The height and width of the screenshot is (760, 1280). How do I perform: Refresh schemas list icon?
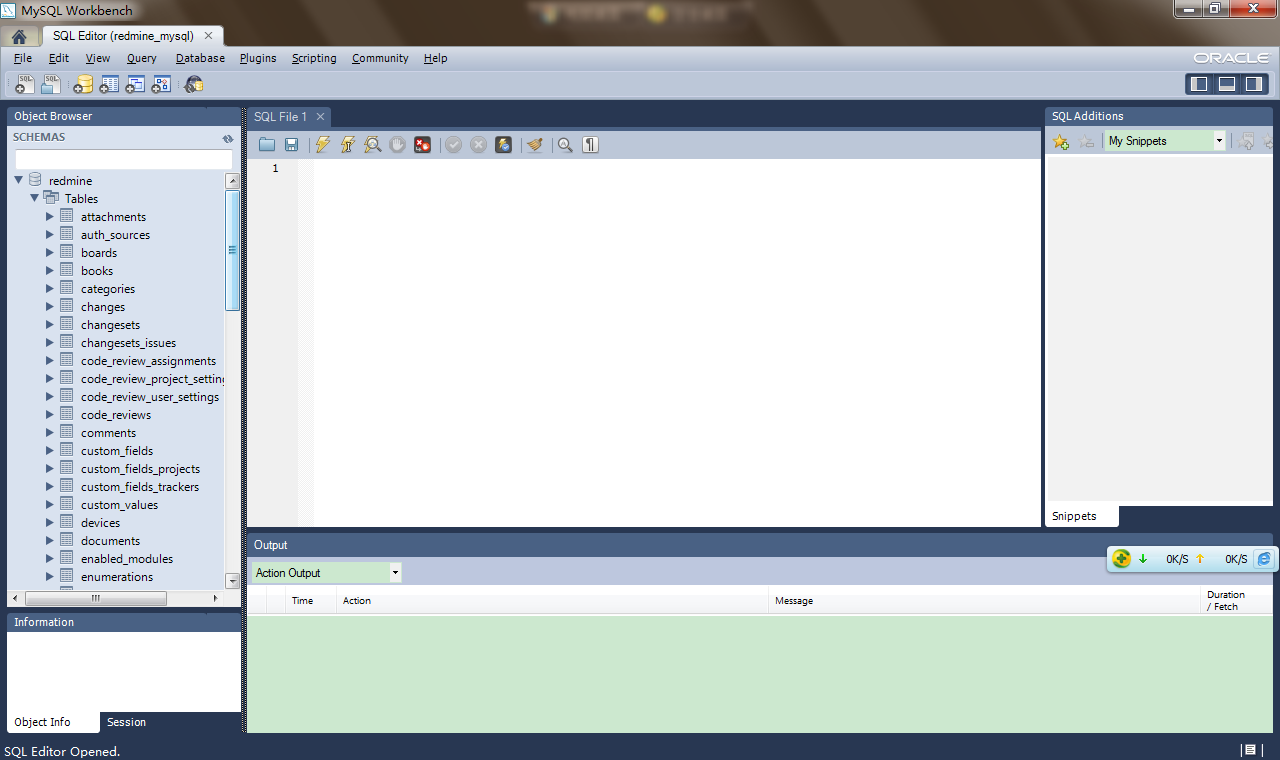tap(228, 138)
